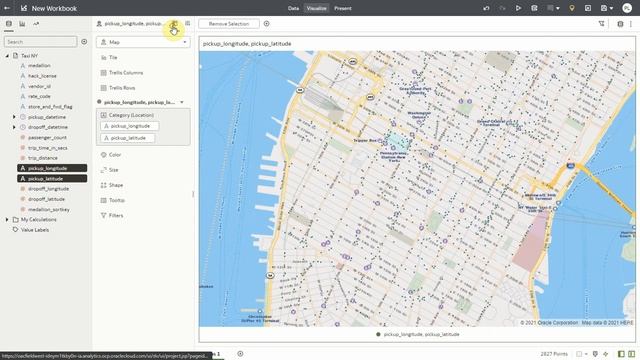Select the passenger_count measure

(x=47, y=138)
